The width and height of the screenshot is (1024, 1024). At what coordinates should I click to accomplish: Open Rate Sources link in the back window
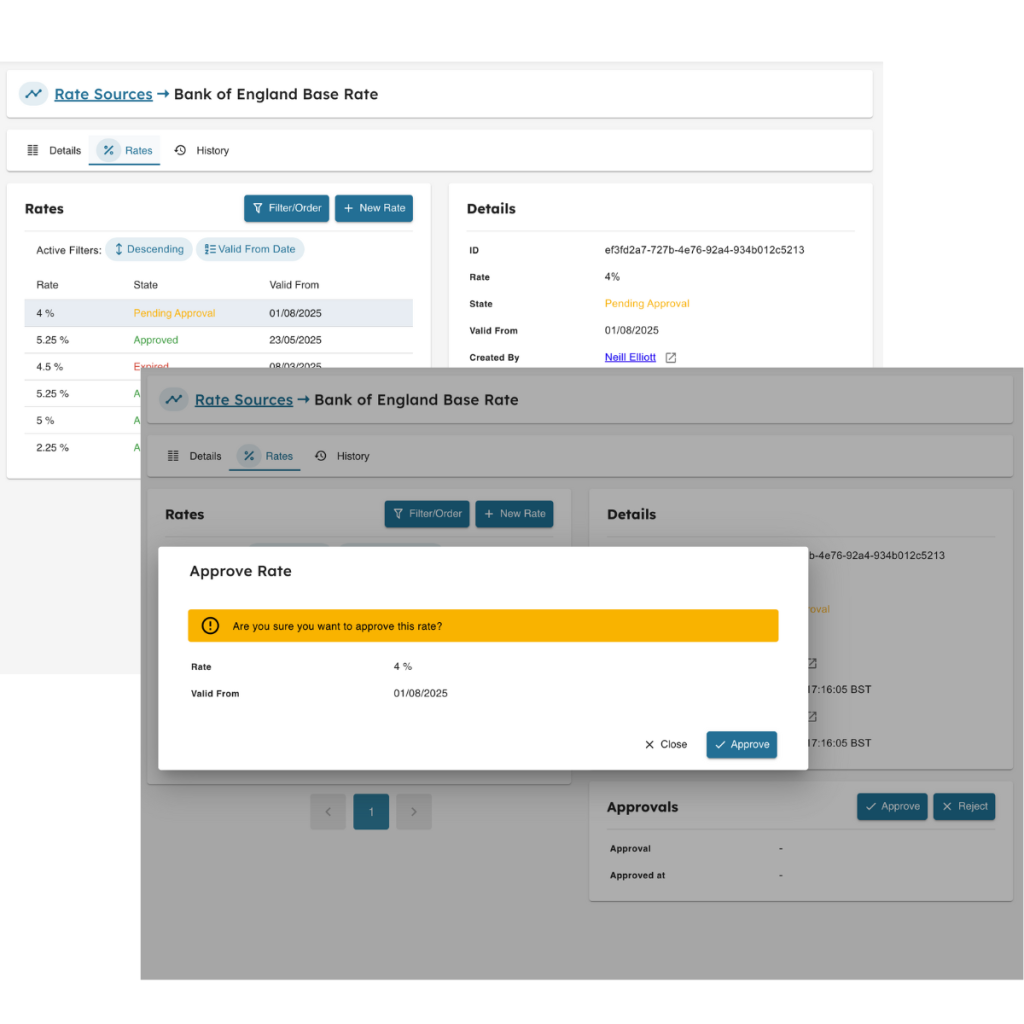click(103, 94)
